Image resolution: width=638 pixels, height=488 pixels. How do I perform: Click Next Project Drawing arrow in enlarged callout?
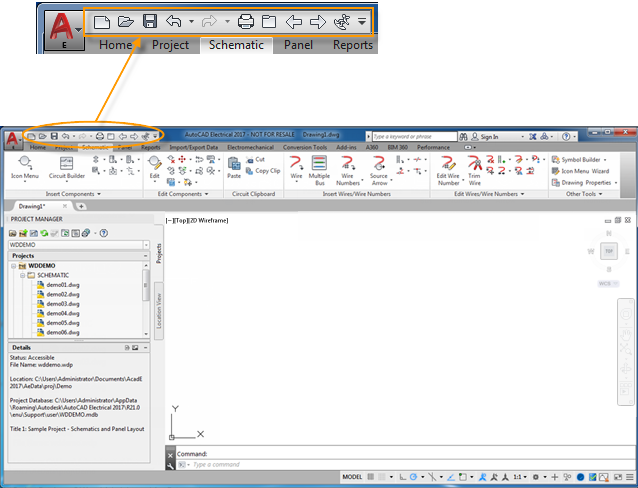[318, 22]
